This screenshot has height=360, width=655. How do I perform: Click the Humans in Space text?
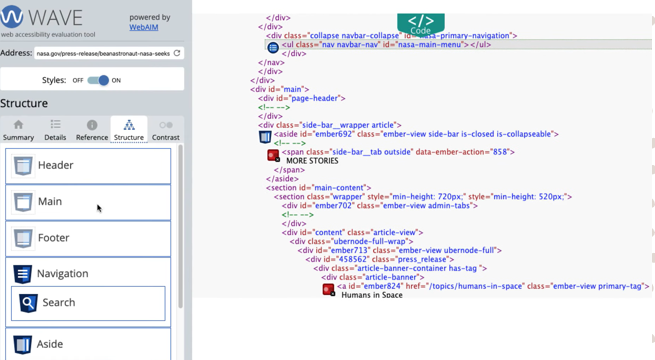[372, 295]
